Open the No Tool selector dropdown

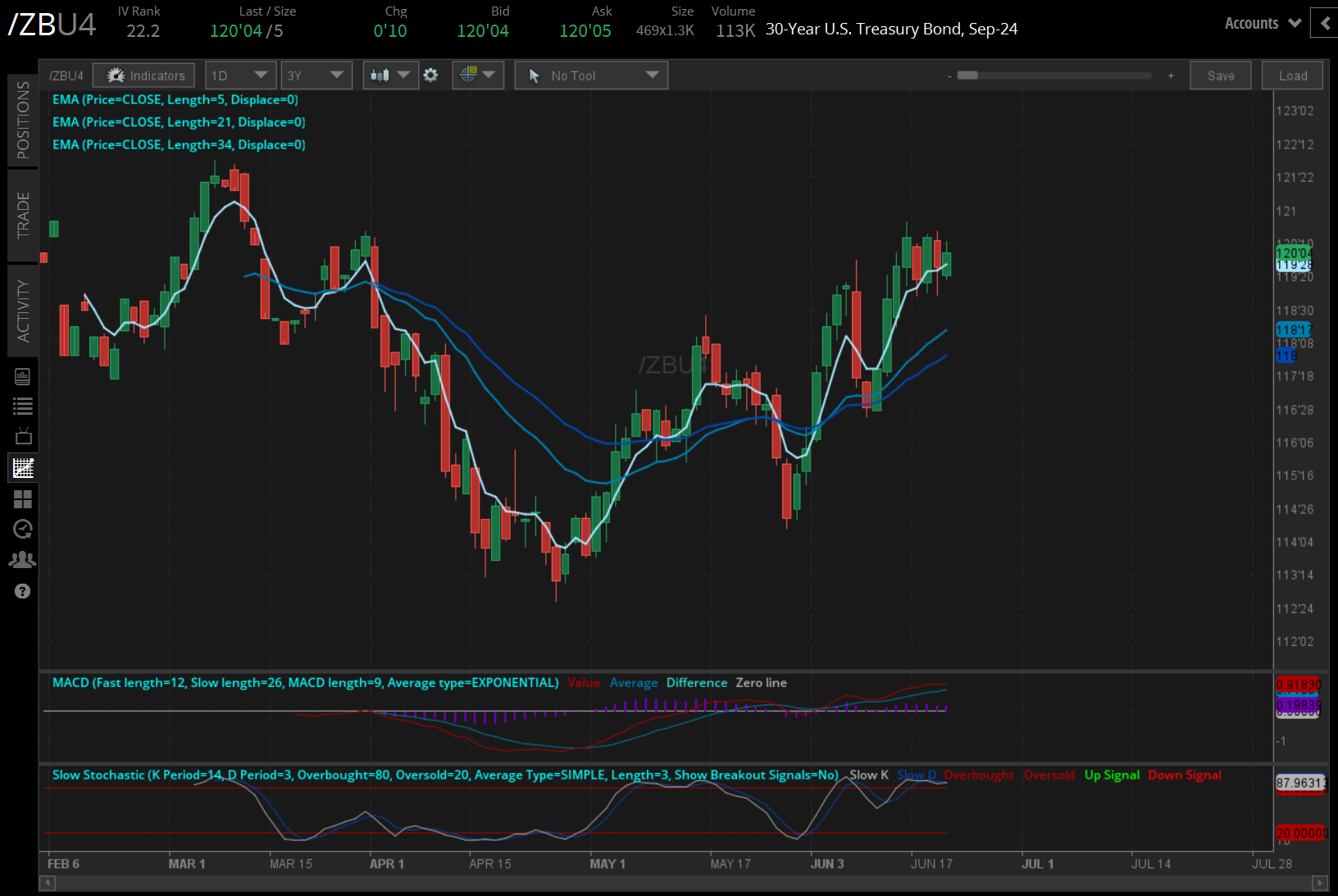coord(590,75)
